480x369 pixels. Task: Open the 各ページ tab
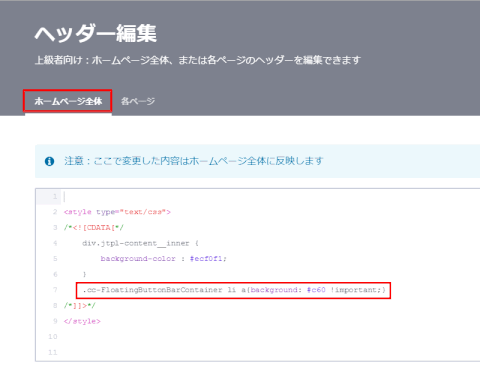(138, 101)
